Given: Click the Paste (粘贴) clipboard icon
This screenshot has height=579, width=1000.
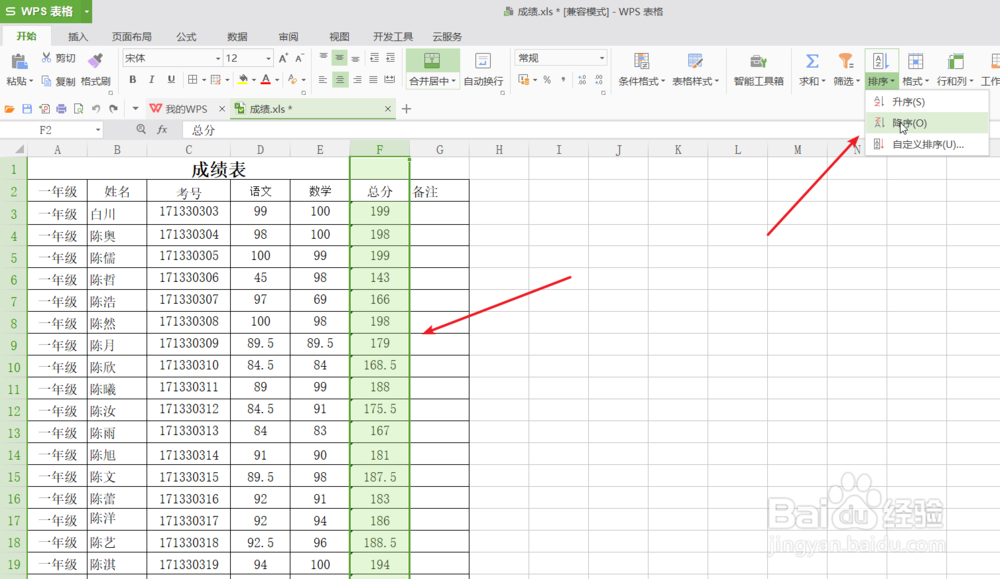Looking at the screenshot, I should pyautogui.click(x=19, y=62).
